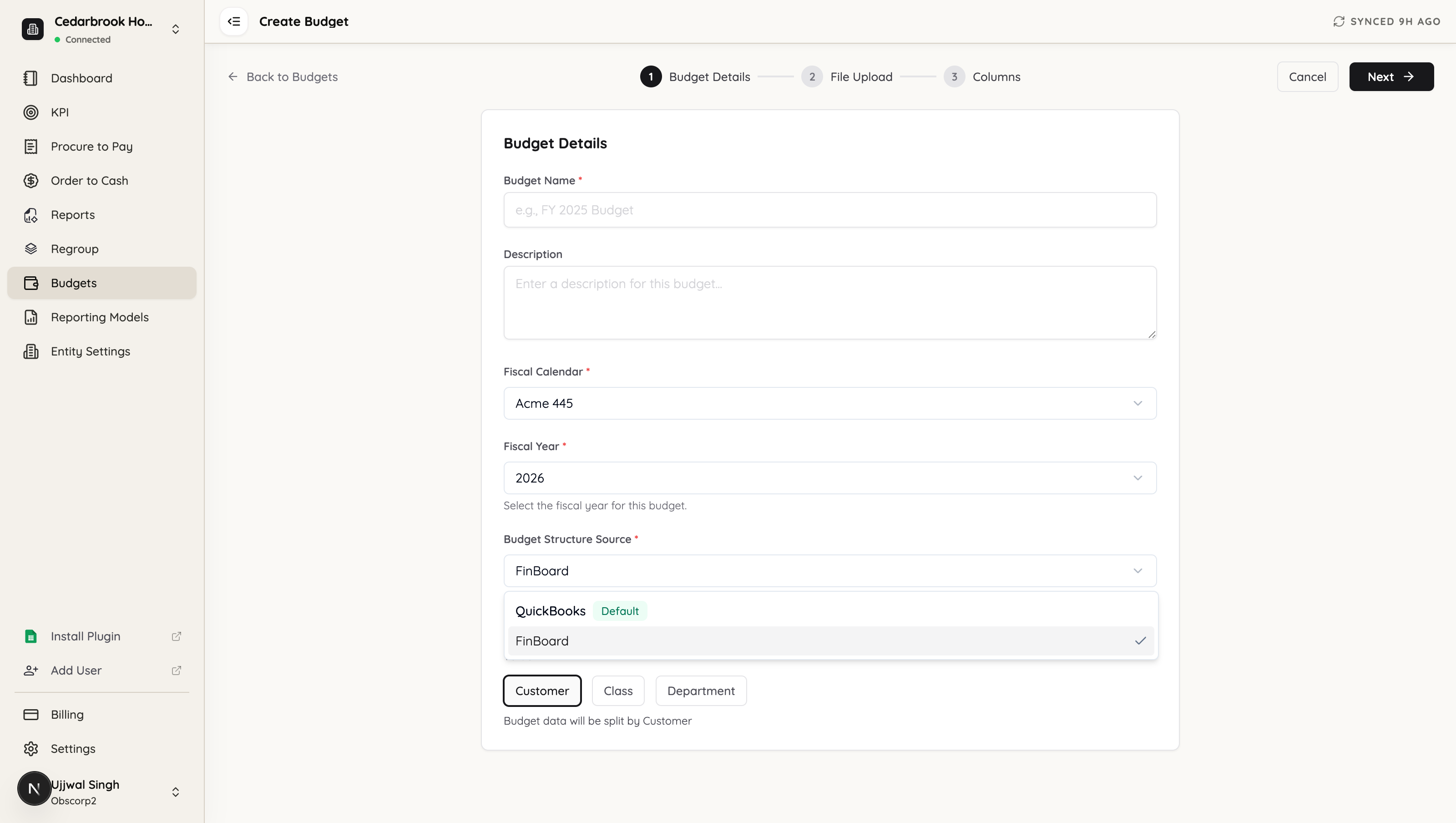
Task: Click the green Install Plugin sheet icon
Action: (x=30, y=636)
